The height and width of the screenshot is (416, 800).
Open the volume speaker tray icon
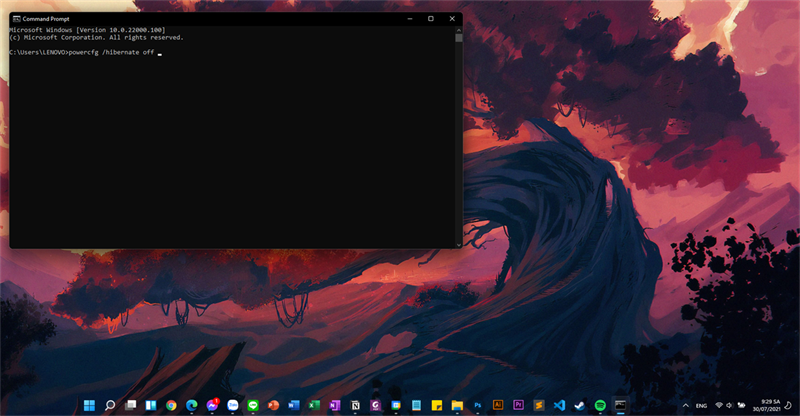(730, 405)
